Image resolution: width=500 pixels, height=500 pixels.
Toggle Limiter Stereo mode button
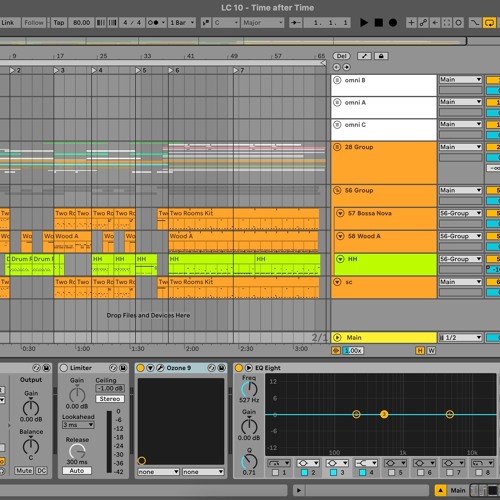[x=110, y=399]
